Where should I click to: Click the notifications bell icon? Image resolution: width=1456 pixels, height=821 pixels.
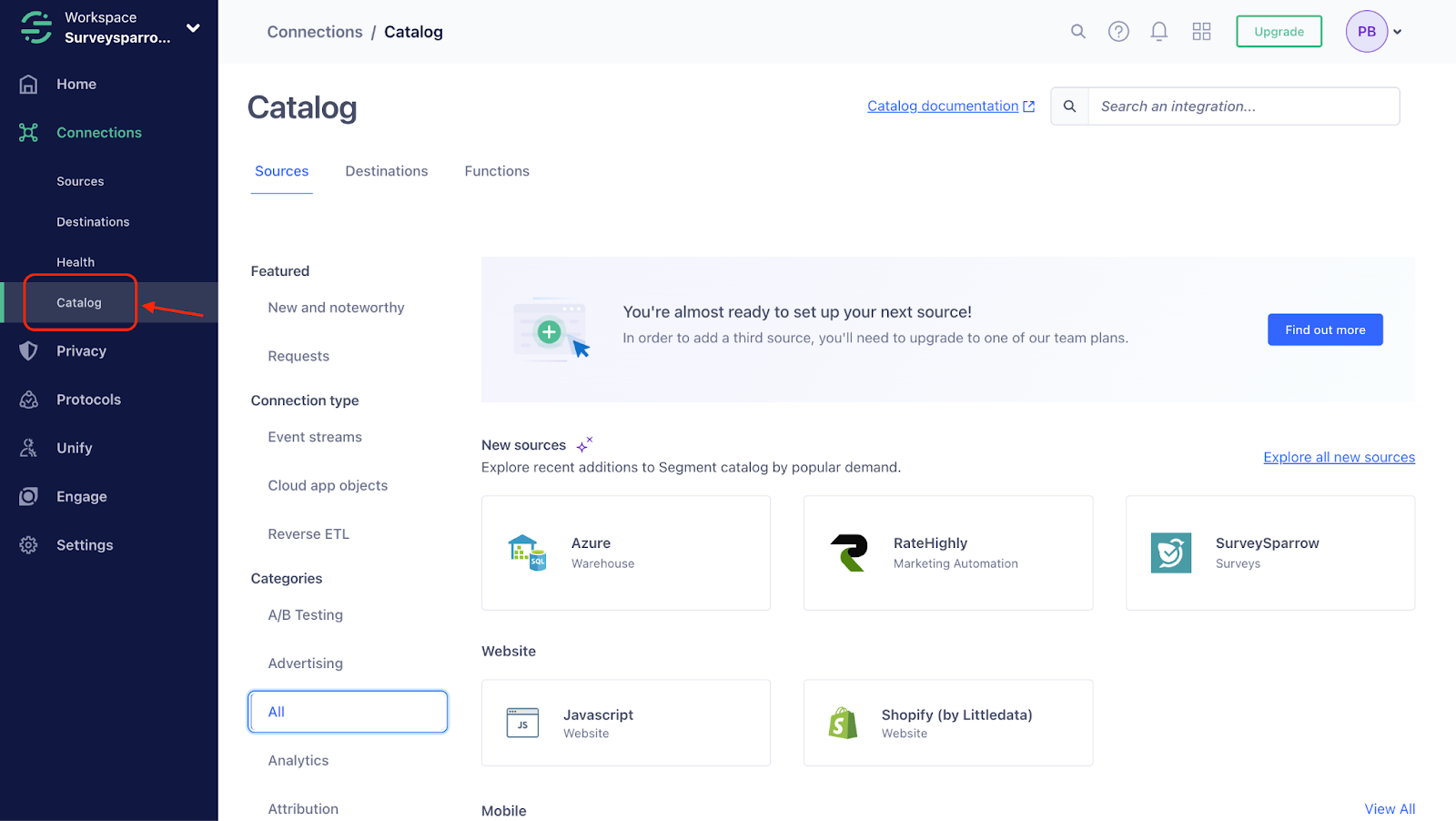(x=1158, y=32)
